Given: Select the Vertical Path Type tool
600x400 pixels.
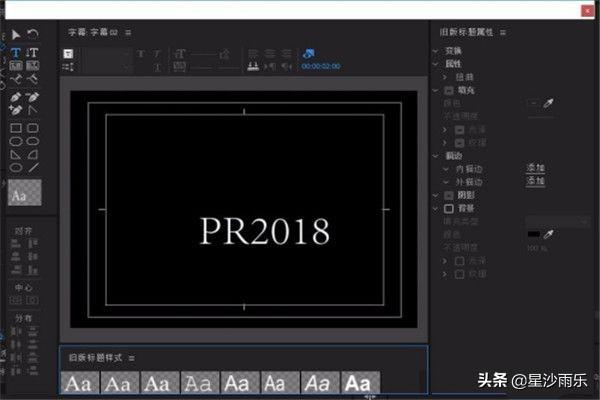Looking at the screenshot, I should point(33,80).
